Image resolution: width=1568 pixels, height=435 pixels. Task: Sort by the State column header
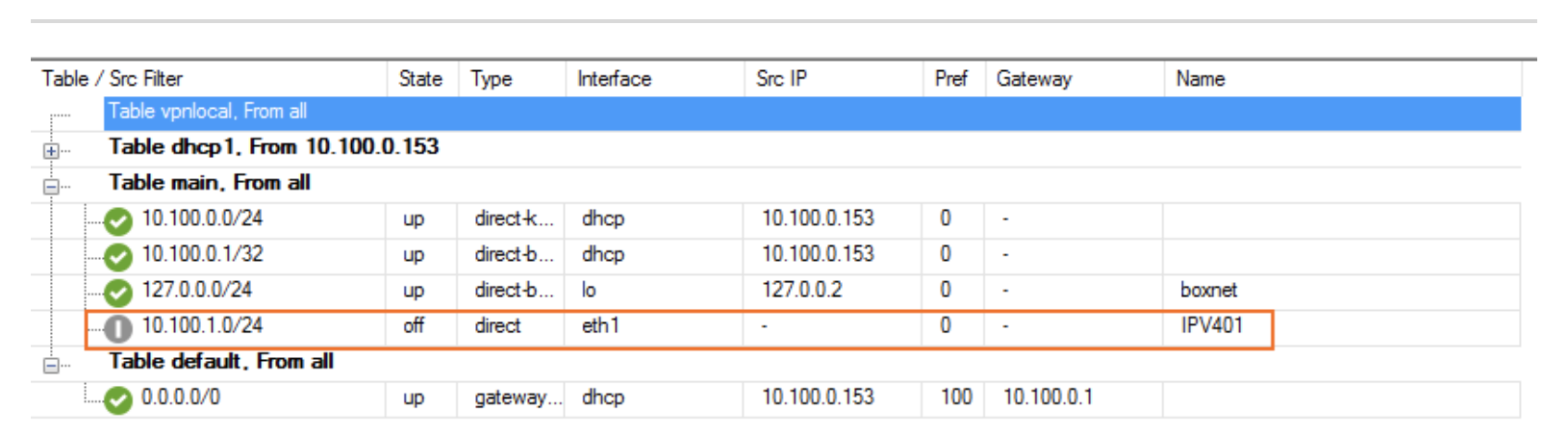point(420,79)
